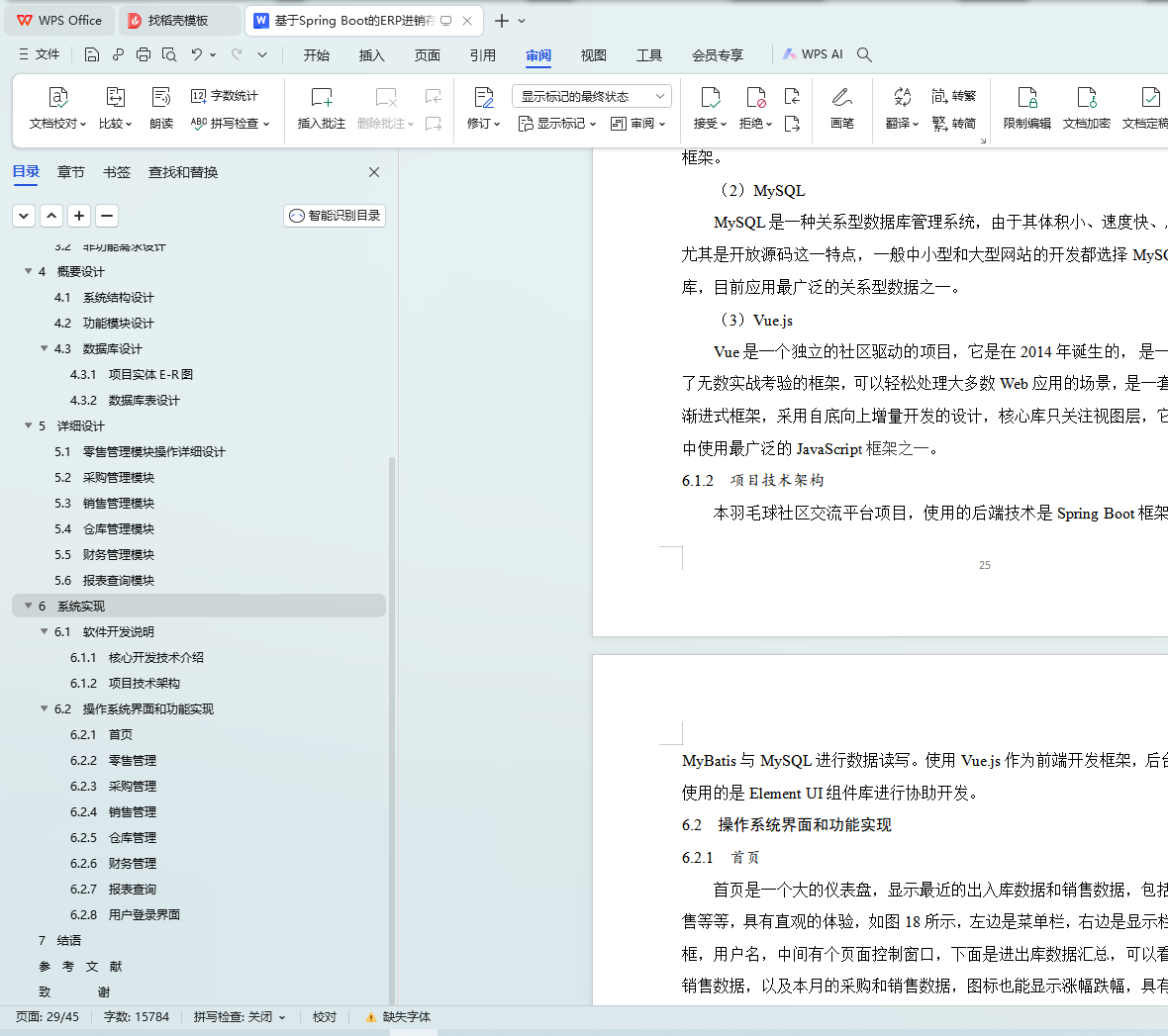Collapse section 6.1 软件开发说明
This screenshot has width=1168, height=1036.
[x=44, y=631]
